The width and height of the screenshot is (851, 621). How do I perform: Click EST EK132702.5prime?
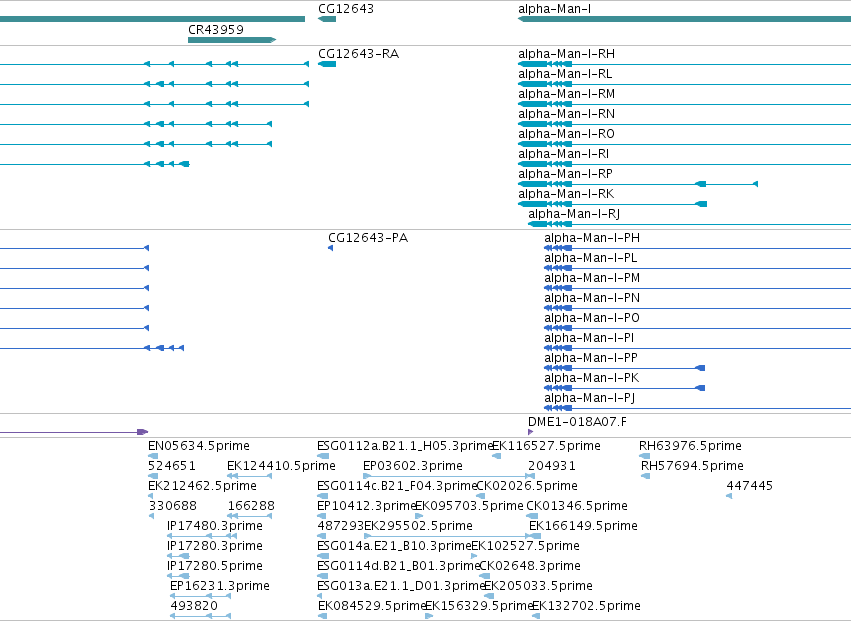587,606
